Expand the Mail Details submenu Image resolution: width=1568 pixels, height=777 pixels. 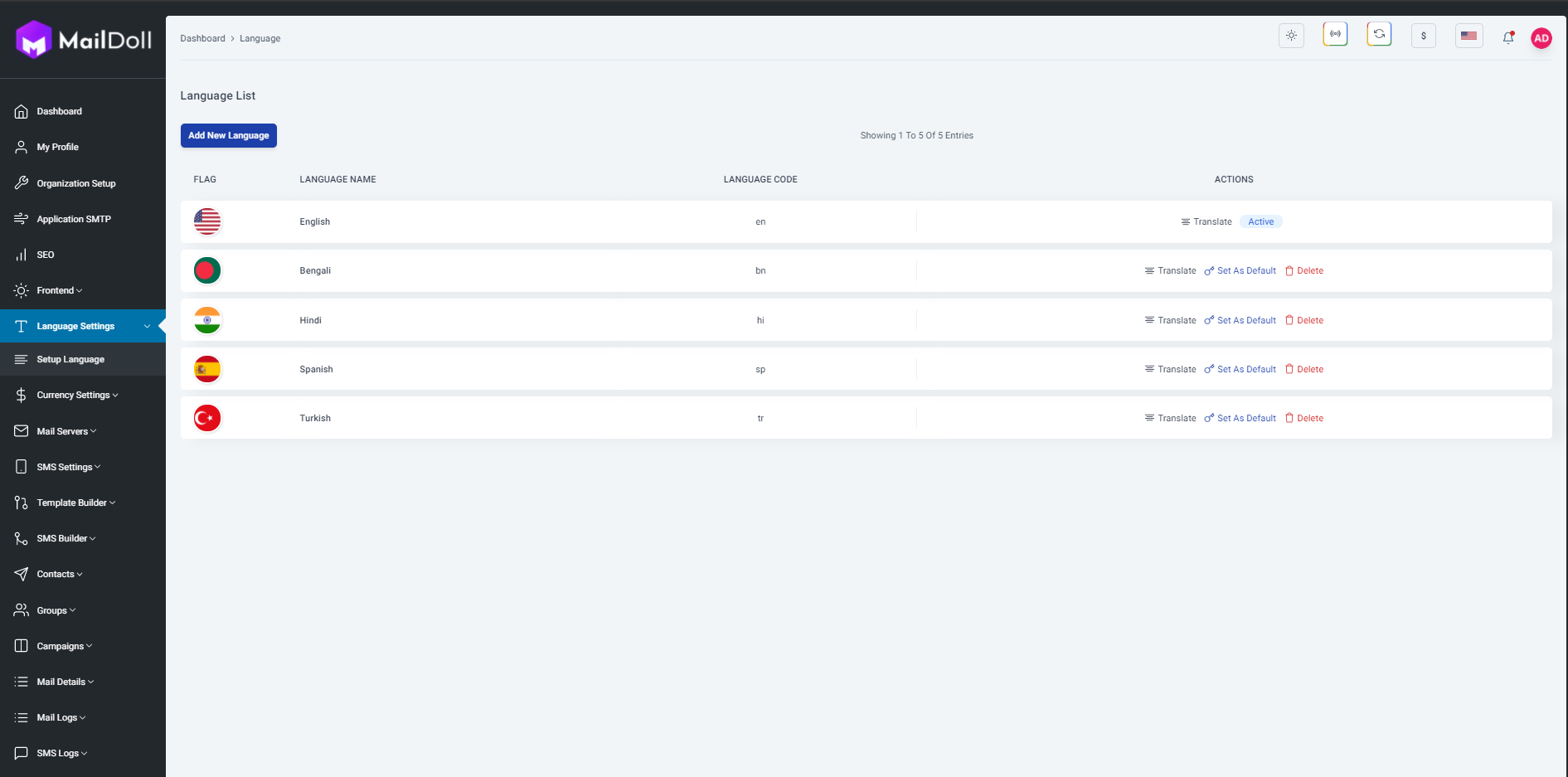pos(66,682)
